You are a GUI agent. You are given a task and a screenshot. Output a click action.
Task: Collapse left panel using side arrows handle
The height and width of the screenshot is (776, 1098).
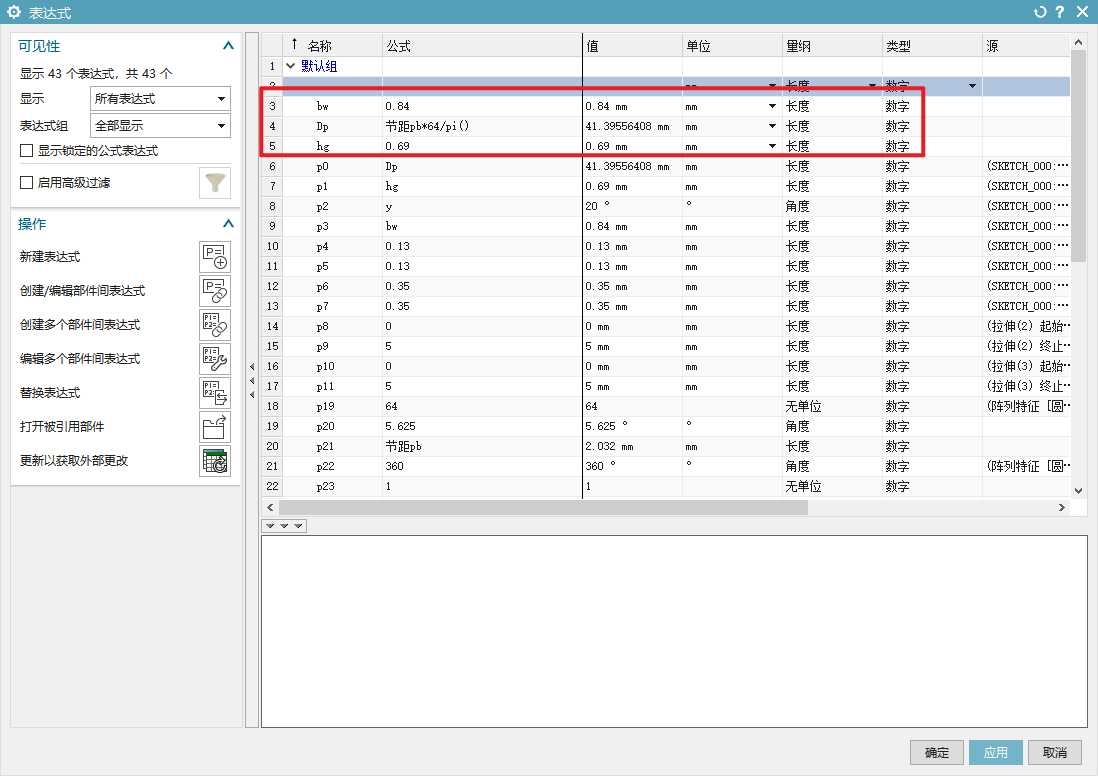[x=252, y=380]
